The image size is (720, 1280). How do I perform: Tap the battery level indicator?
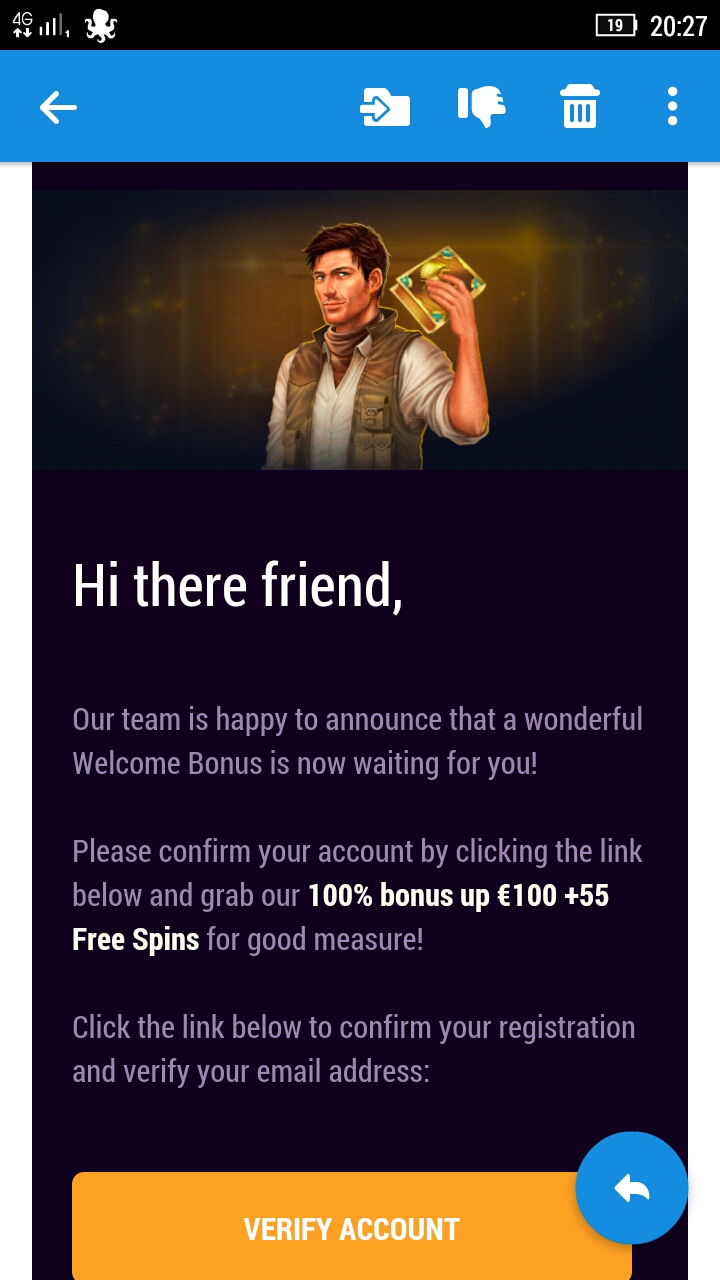click(x=617, y=26)
